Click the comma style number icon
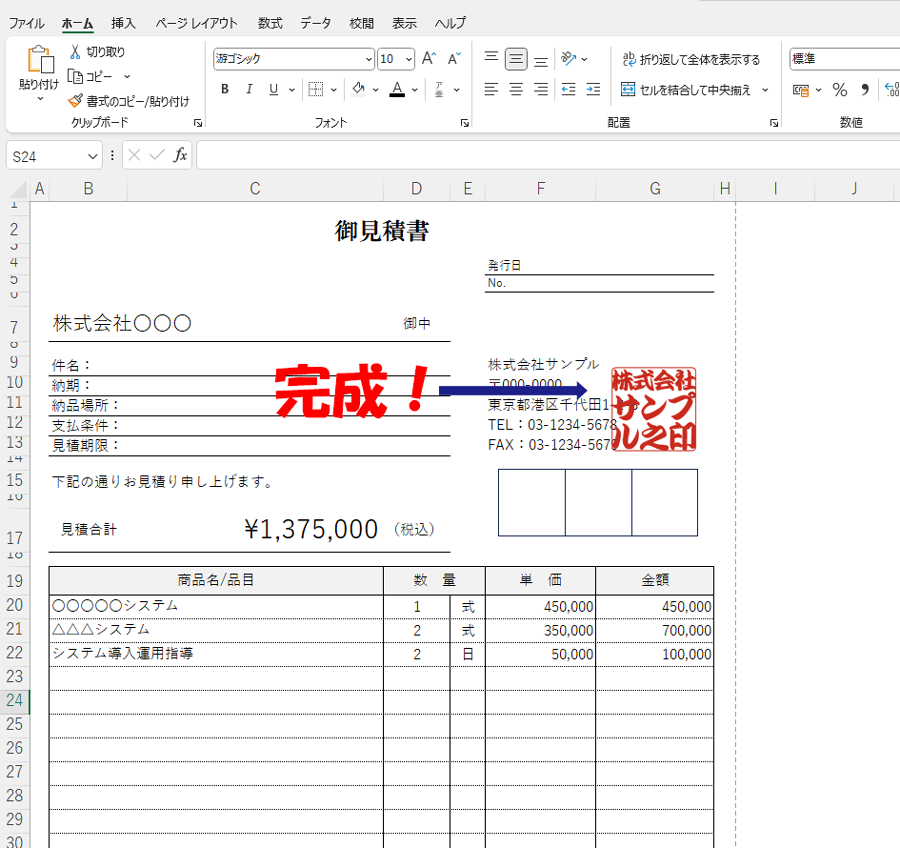 (865, 90)
